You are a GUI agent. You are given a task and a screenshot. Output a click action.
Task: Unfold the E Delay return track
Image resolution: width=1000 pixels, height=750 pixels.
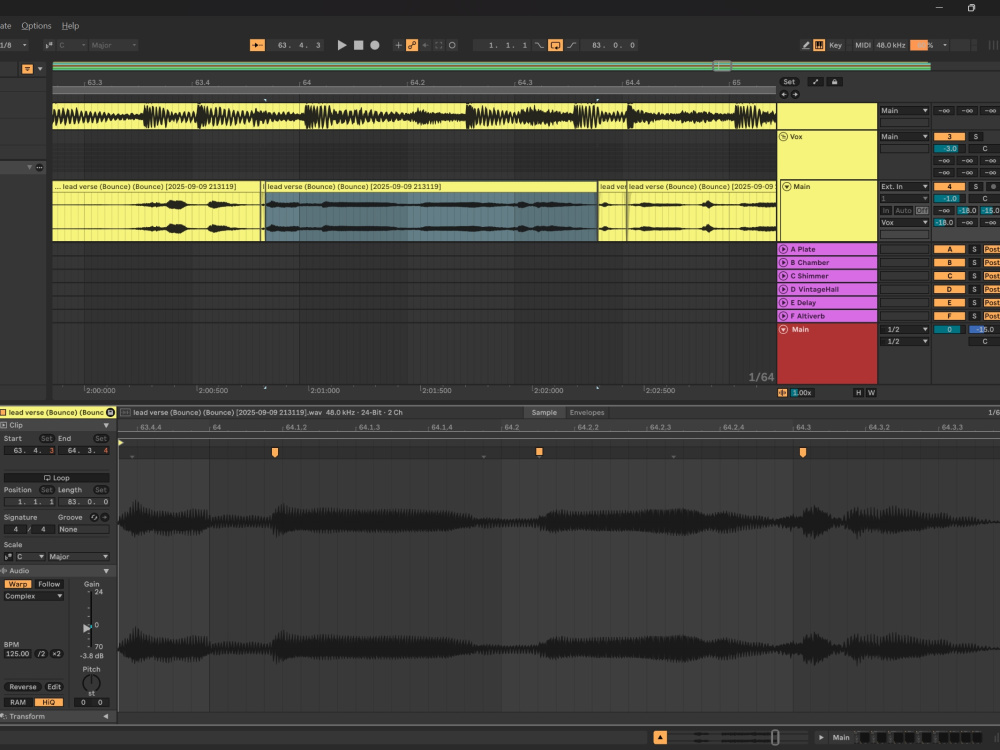(x=784, y=303)
